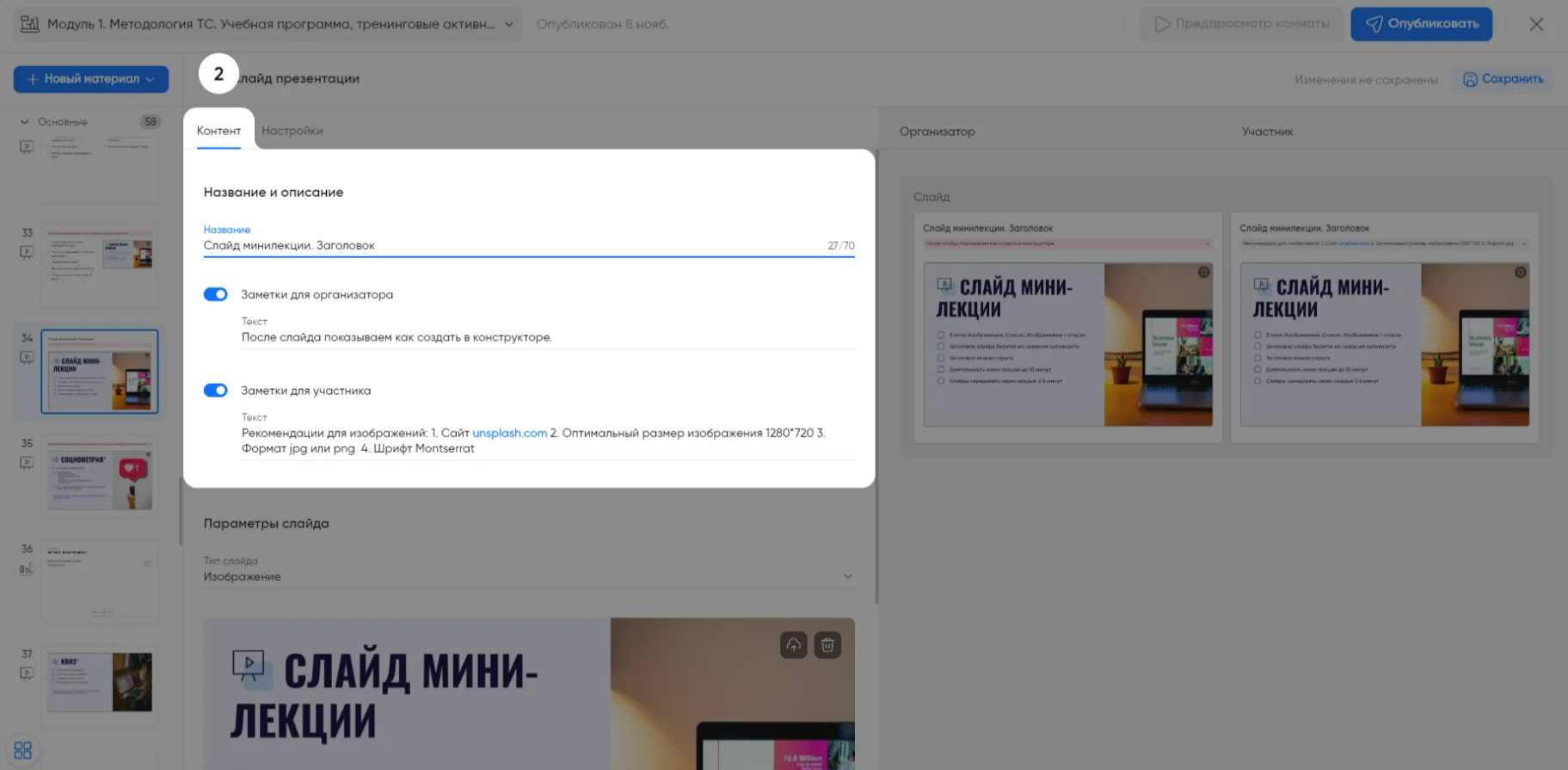Click the Название и описание heading

pos(274,193)
